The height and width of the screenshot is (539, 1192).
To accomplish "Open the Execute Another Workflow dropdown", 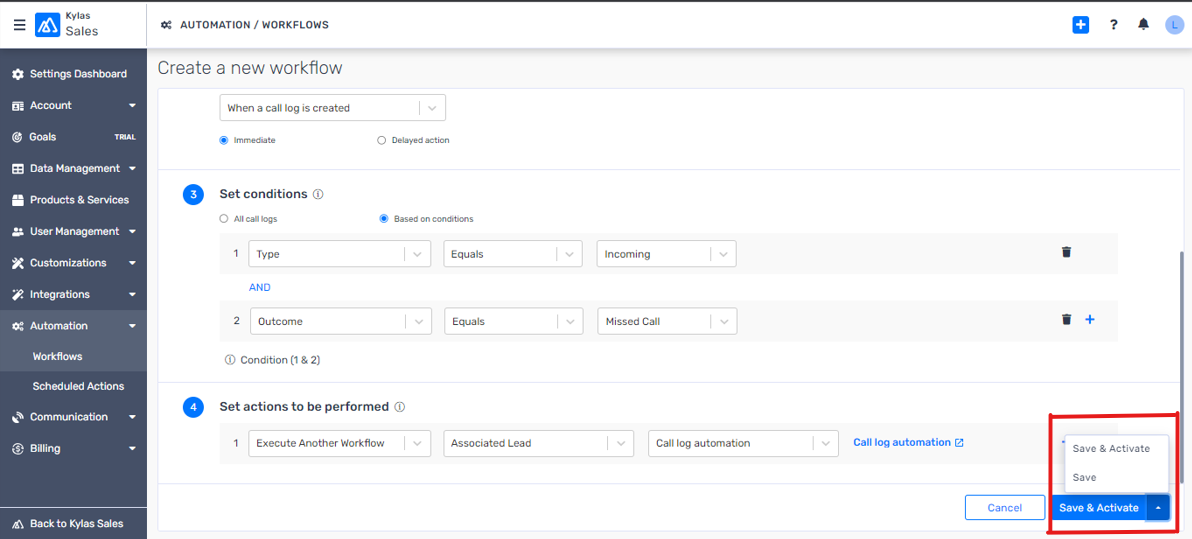I will tap(339, 444).
